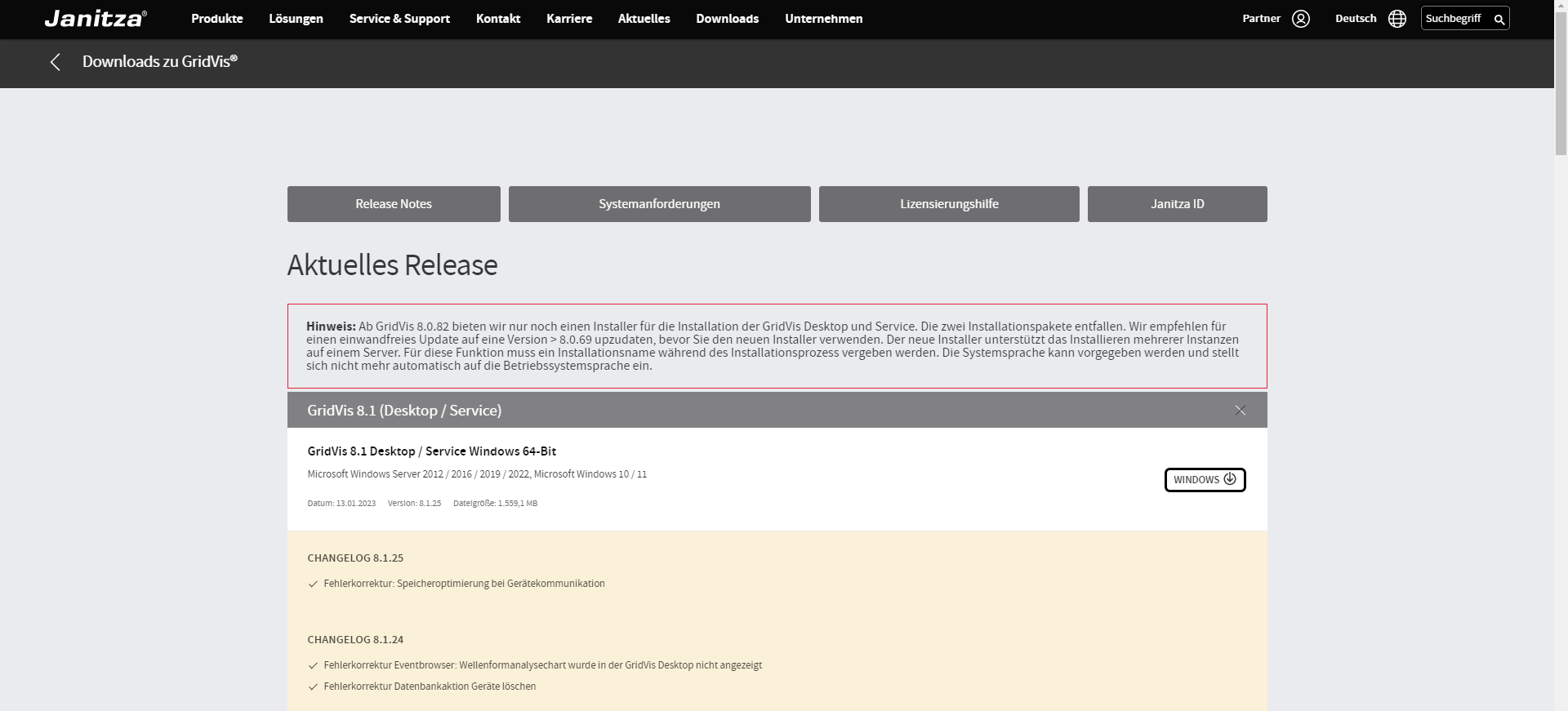1568x711 pixels.
Task: Open the Downloads menu item
Action: coord(727,19)
